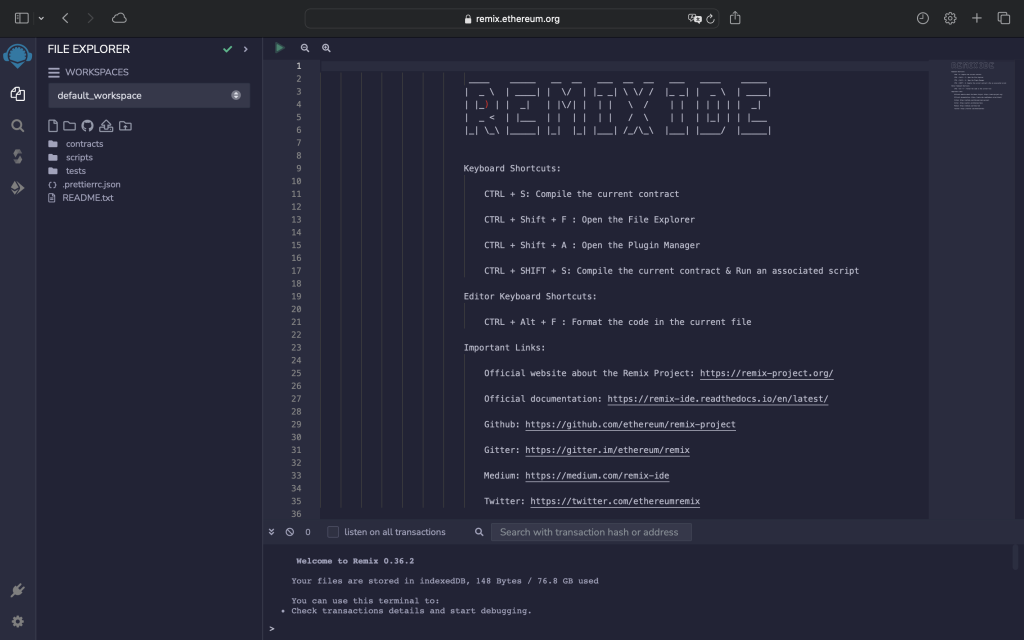1024x640 pixels.
Task: Upload folder icon in File Explorer
Action: coord(125,126)
